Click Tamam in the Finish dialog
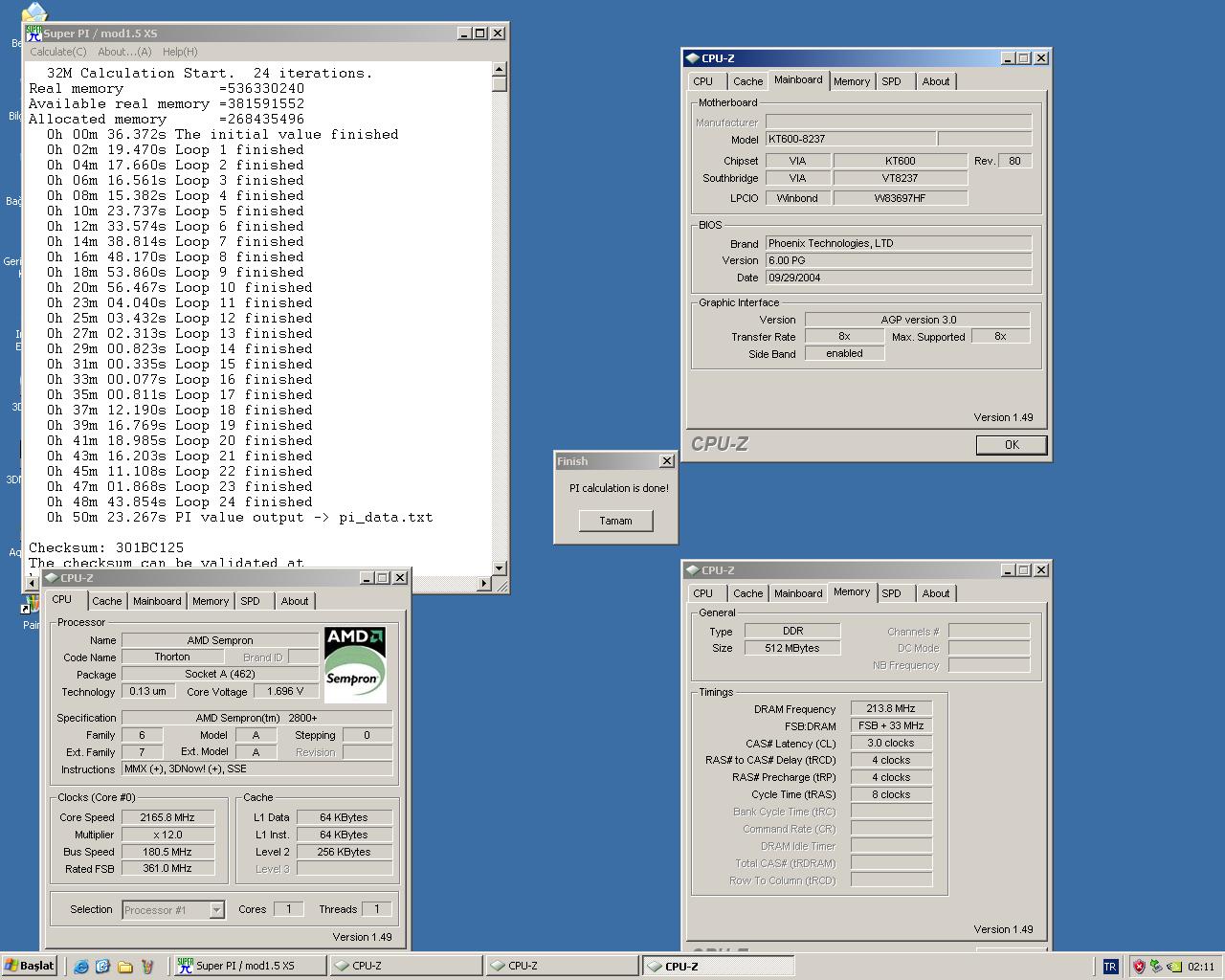Image resolution: width=1225 pixels, height=980 pixels. (615, 521)
